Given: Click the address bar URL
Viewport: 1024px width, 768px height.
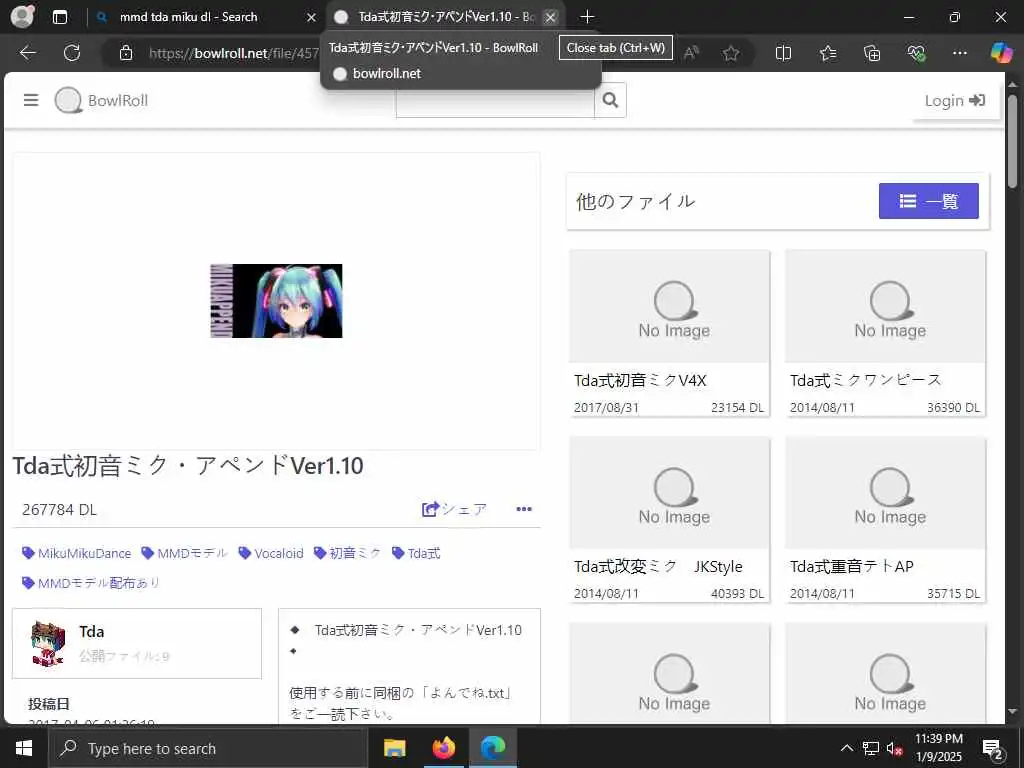Looking at the screenshot, I should pyautogui.click(x=232, y=53).
